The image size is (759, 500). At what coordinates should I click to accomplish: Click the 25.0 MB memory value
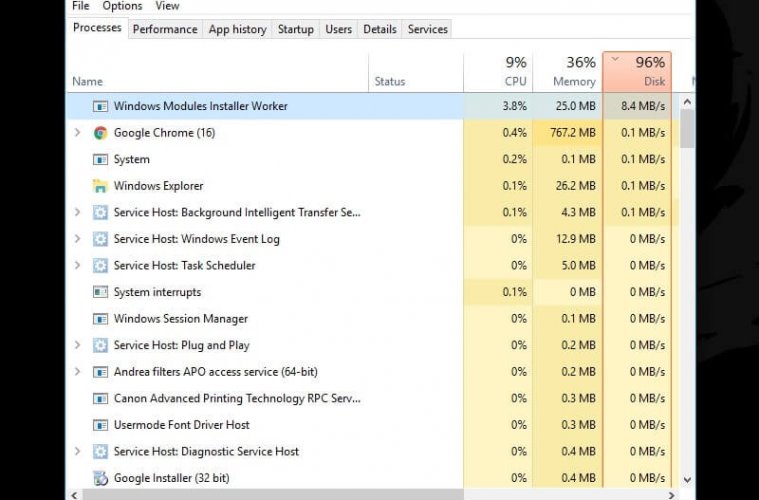click(x=576, y=106)
